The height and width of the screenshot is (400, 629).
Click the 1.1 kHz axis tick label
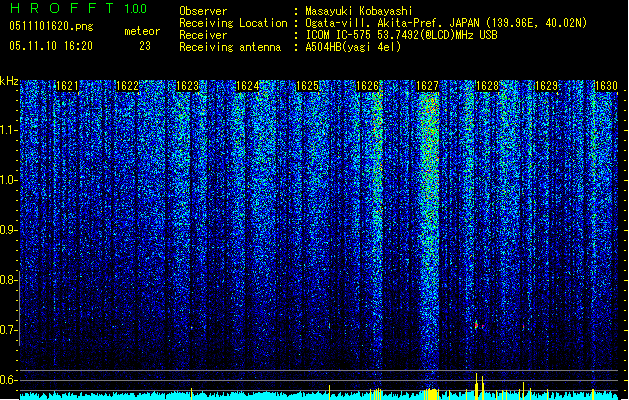[x=9, y=130]
